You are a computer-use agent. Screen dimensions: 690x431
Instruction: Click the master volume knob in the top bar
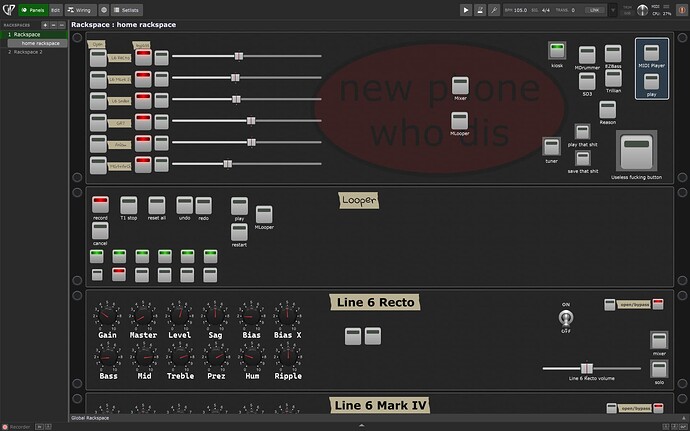642,10
